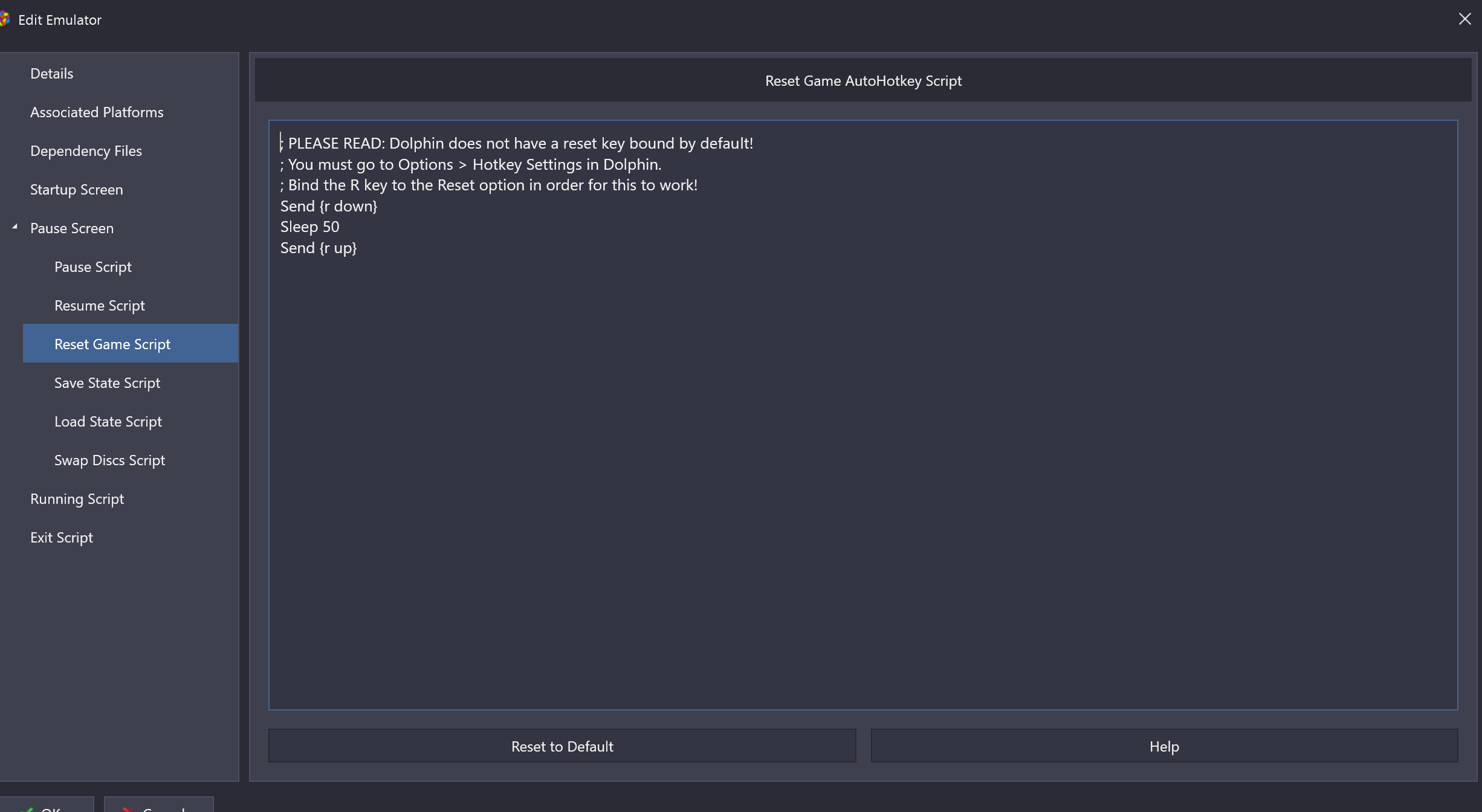Screen dimensions: 1482x812
Task: Click the Help button
Action: (x=1164, y=746)
